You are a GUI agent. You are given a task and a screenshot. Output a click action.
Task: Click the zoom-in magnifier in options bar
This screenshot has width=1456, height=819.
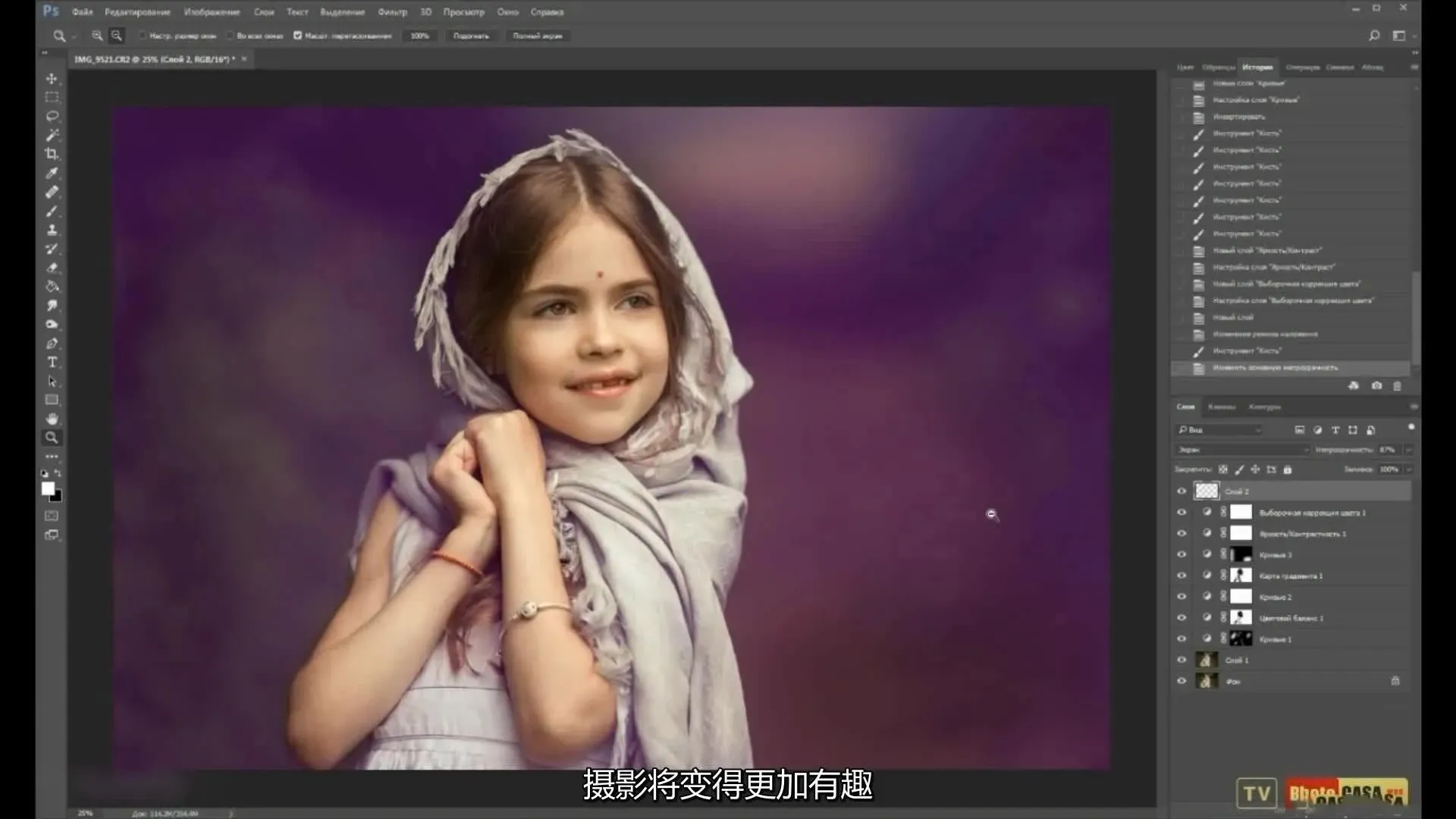97,36
